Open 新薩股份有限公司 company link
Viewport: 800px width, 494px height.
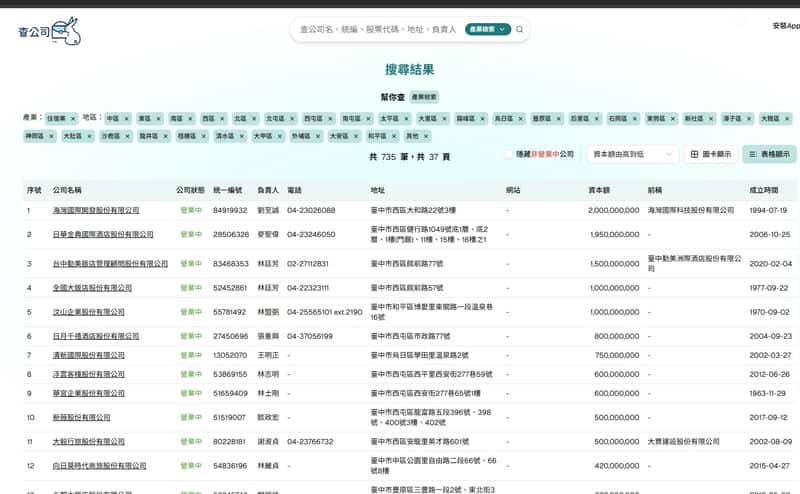[x=82, y=416]
